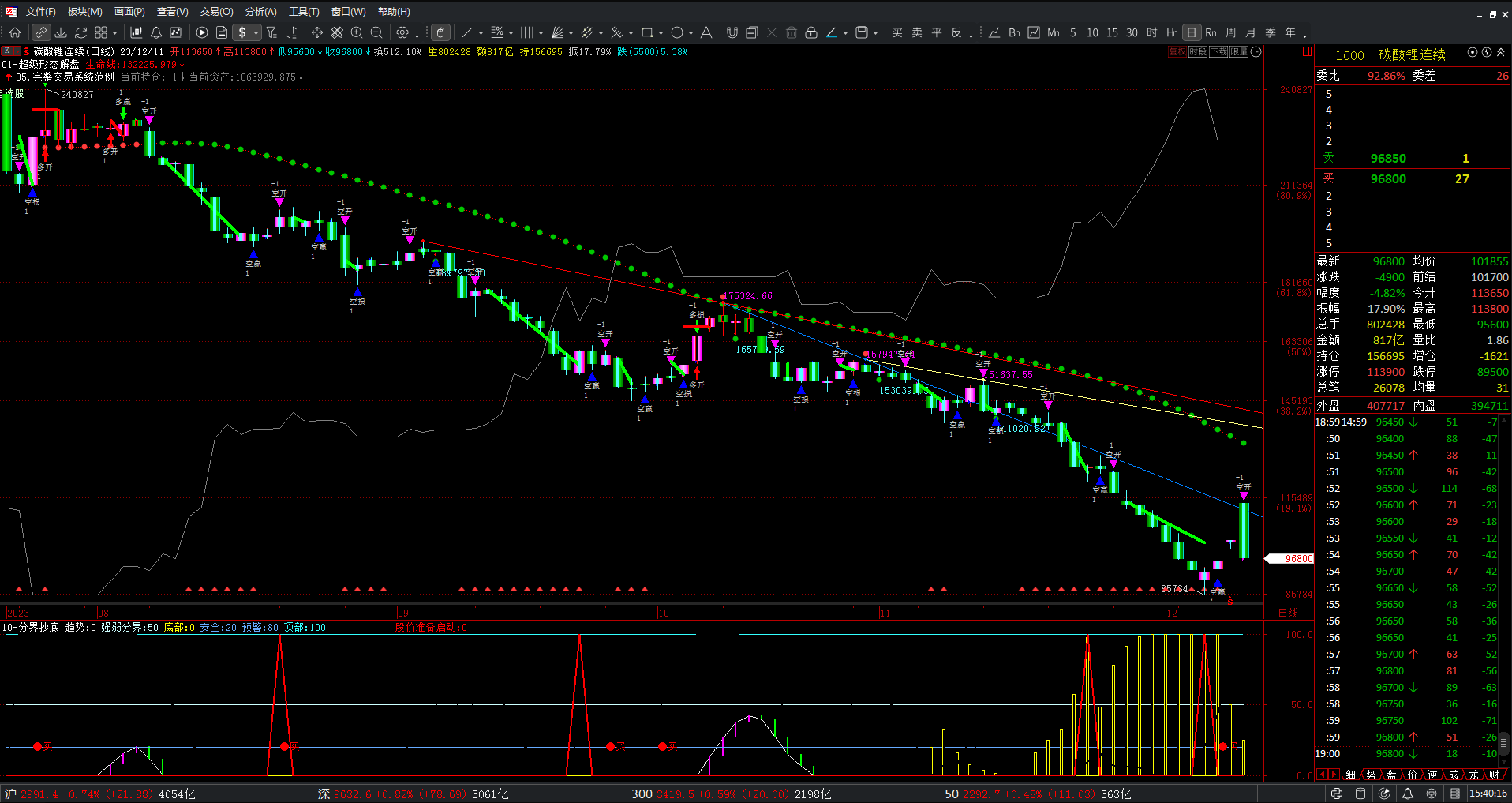
Task: Open the line color pen swatch
Action: 832,32
